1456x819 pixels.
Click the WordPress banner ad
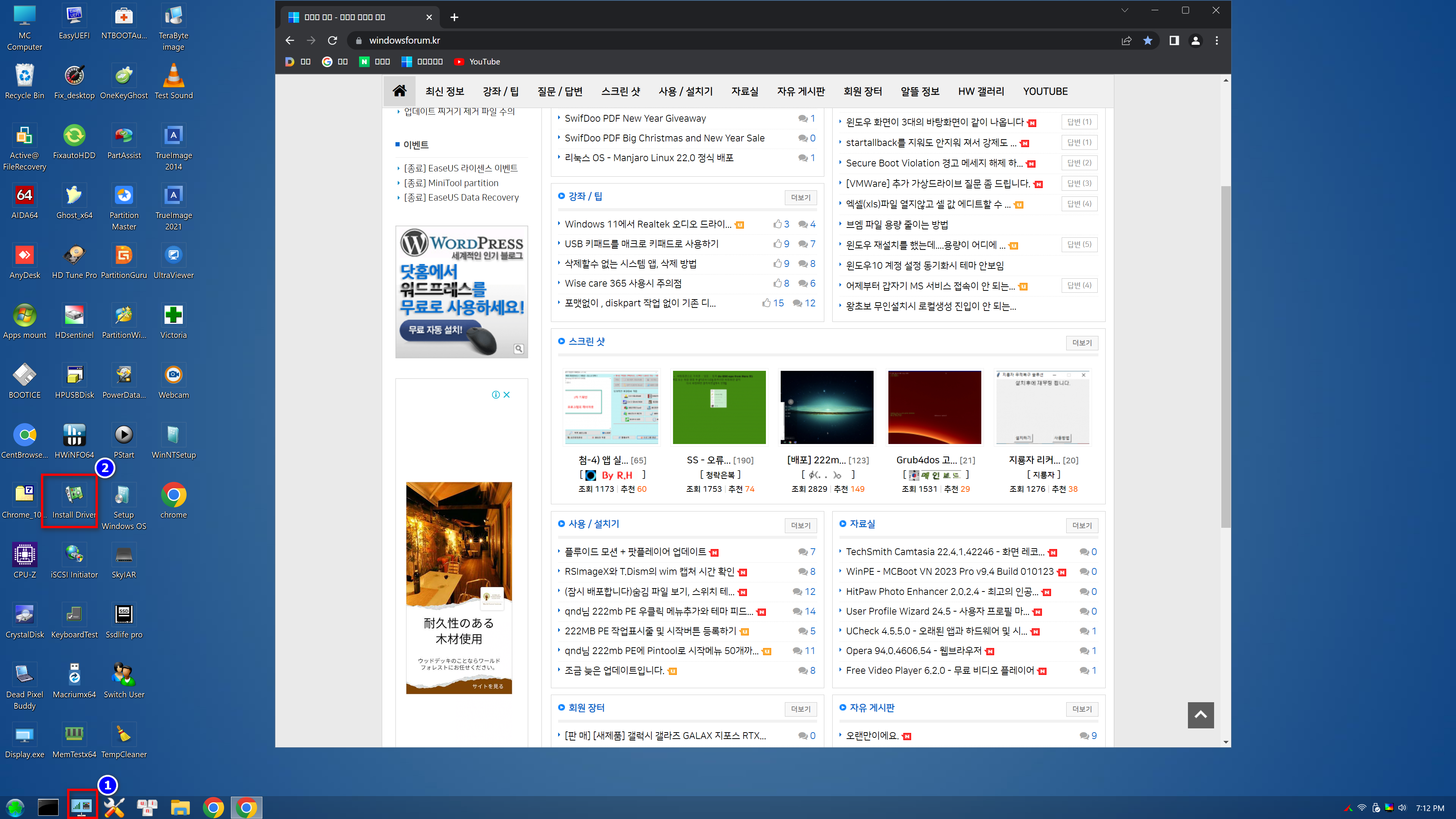pos(461,292)
